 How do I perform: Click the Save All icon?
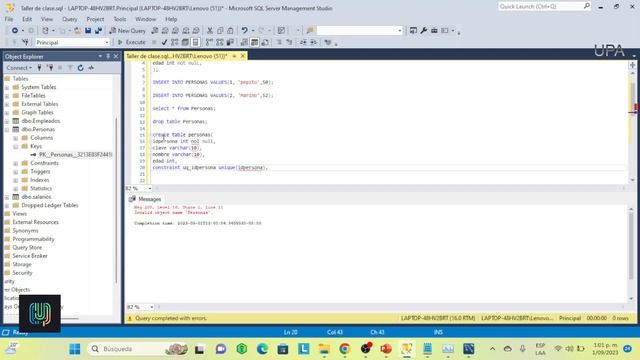(x=98, y=31)
